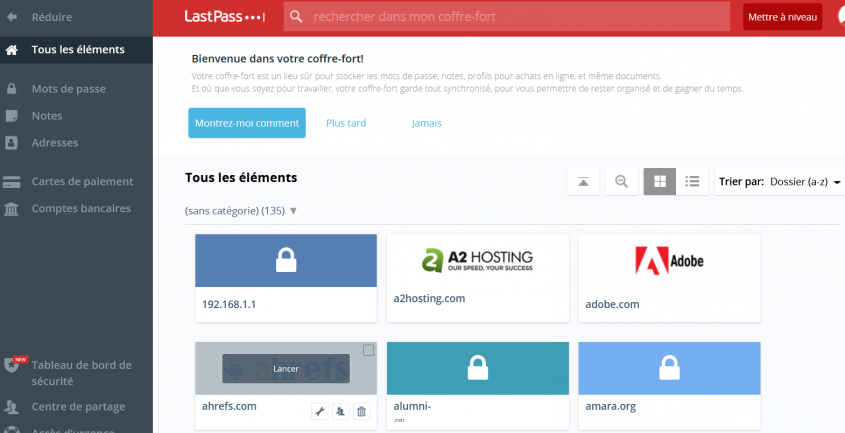The image size is (845, 433).
Task: Edit ahrefs.com with wrench icon
Action: 320,412
